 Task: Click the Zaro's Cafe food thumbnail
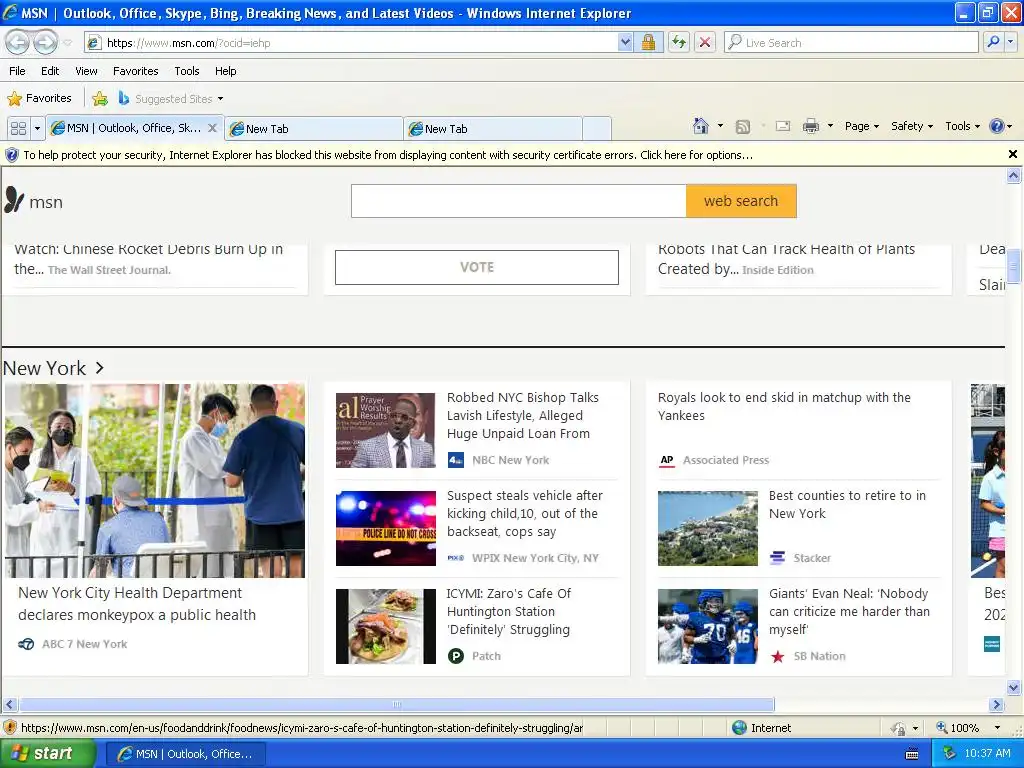coord(385,626)
